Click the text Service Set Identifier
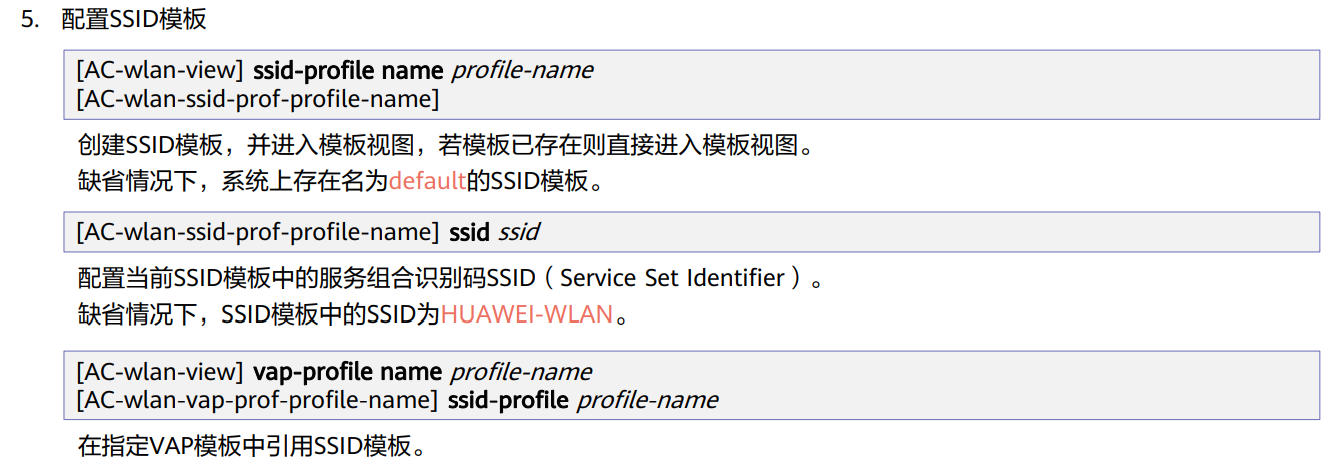The height and width of the screenshot is (466, 1338). point(672,278)
